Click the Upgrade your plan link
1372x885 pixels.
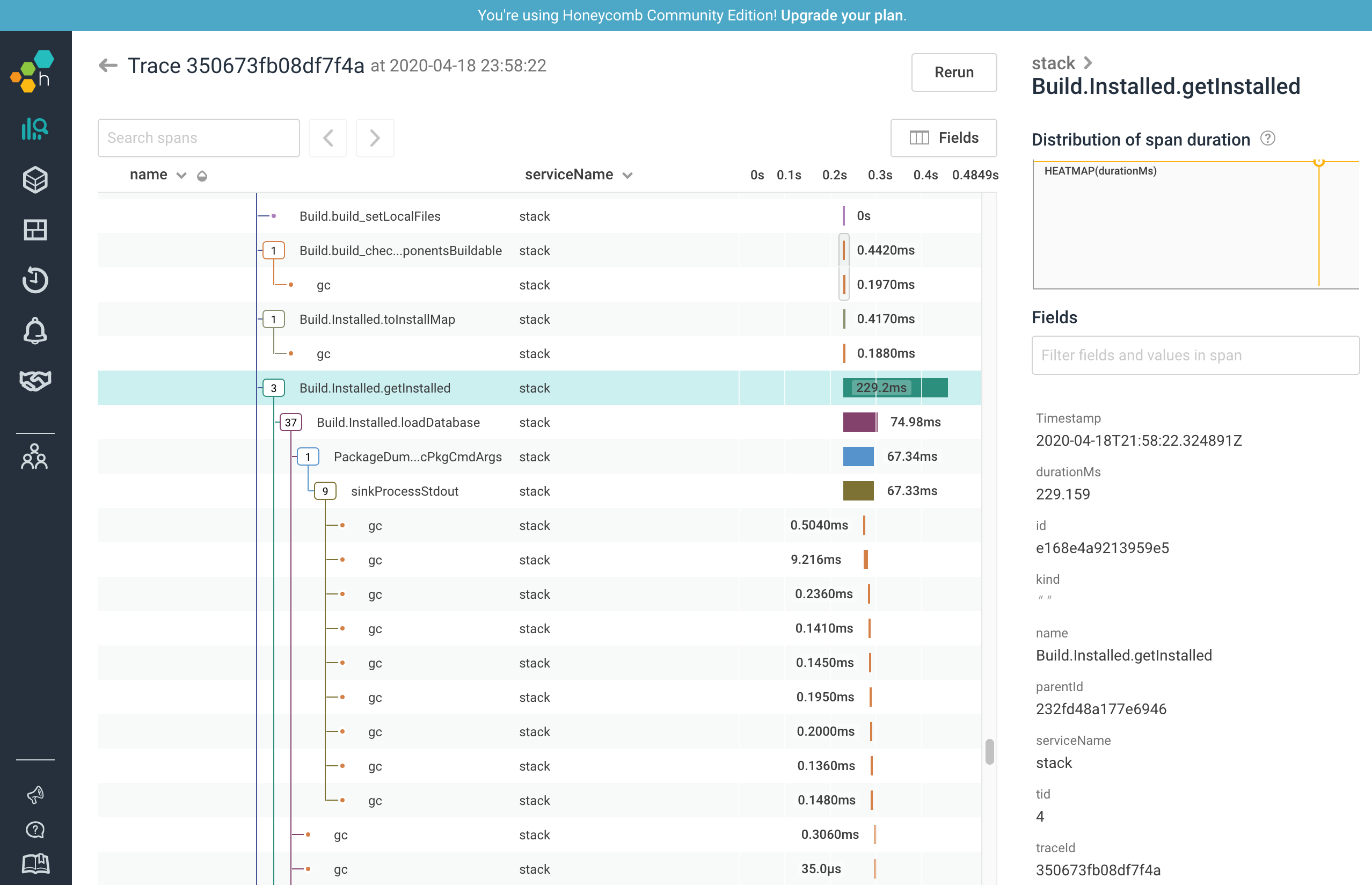(x=842, y=16)
